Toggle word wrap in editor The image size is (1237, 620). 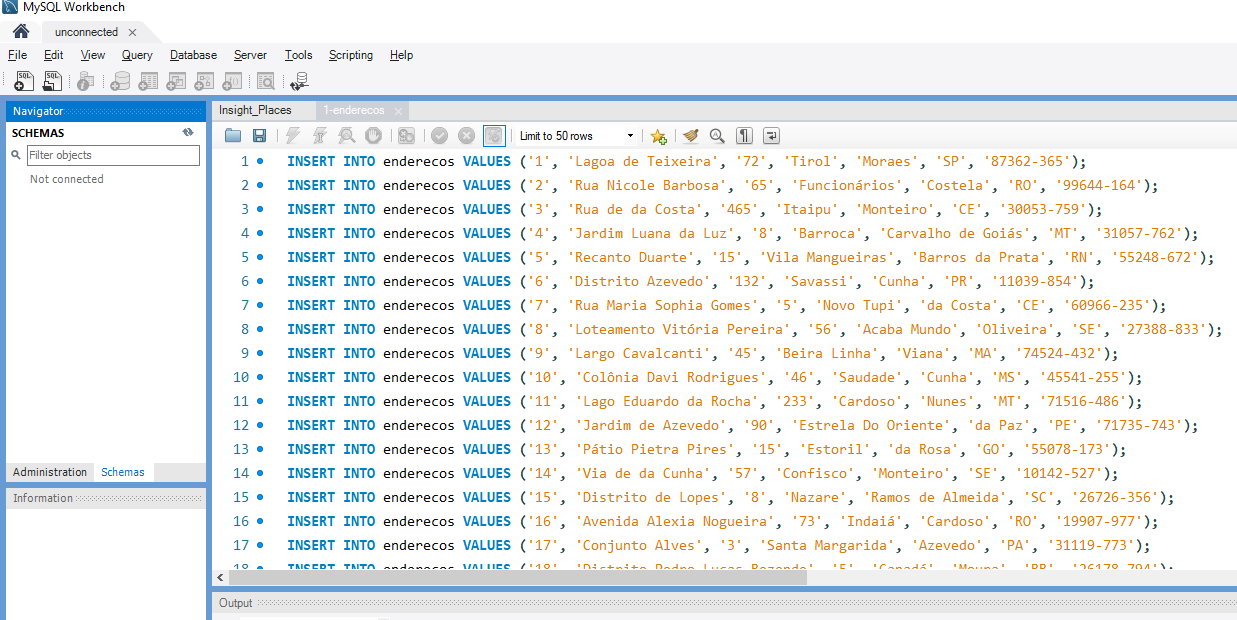(771, 136)
